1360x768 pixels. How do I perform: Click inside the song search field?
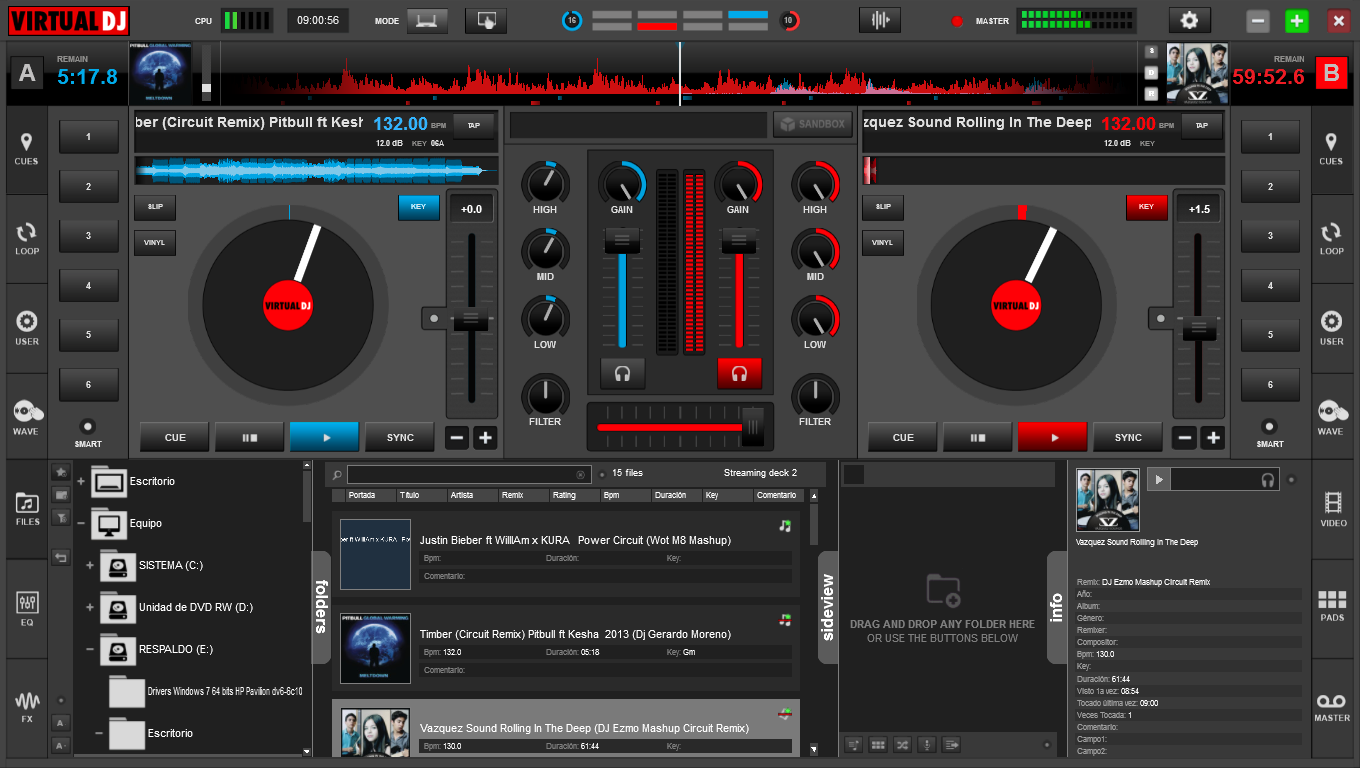point(468,475)
